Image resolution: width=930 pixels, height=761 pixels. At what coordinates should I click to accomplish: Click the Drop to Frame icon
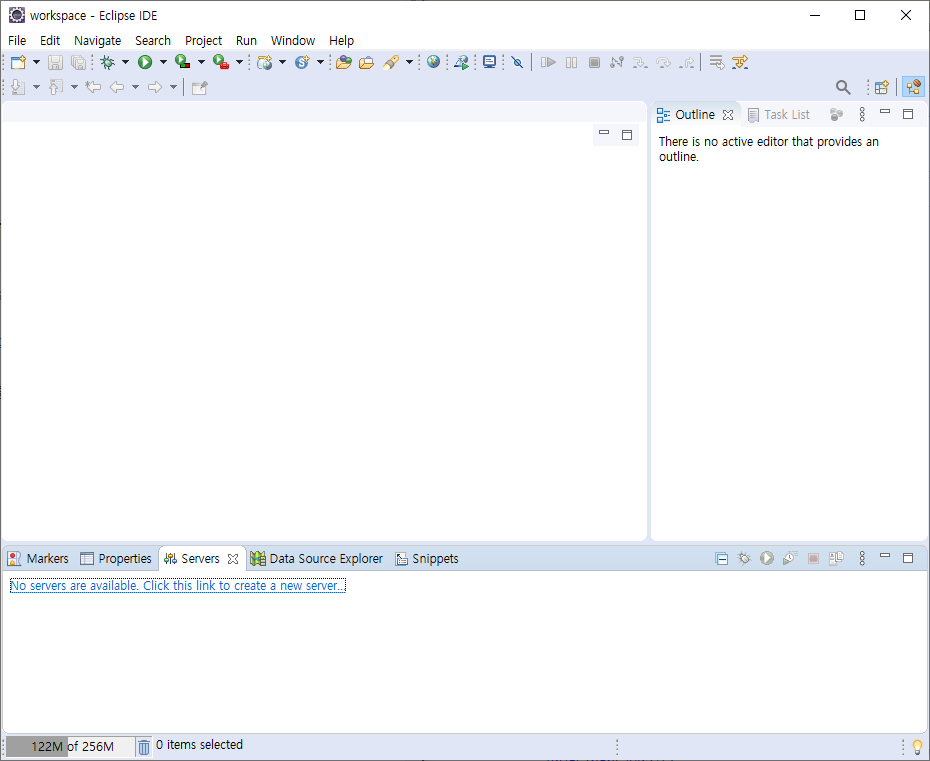click(x=716, y=62)
